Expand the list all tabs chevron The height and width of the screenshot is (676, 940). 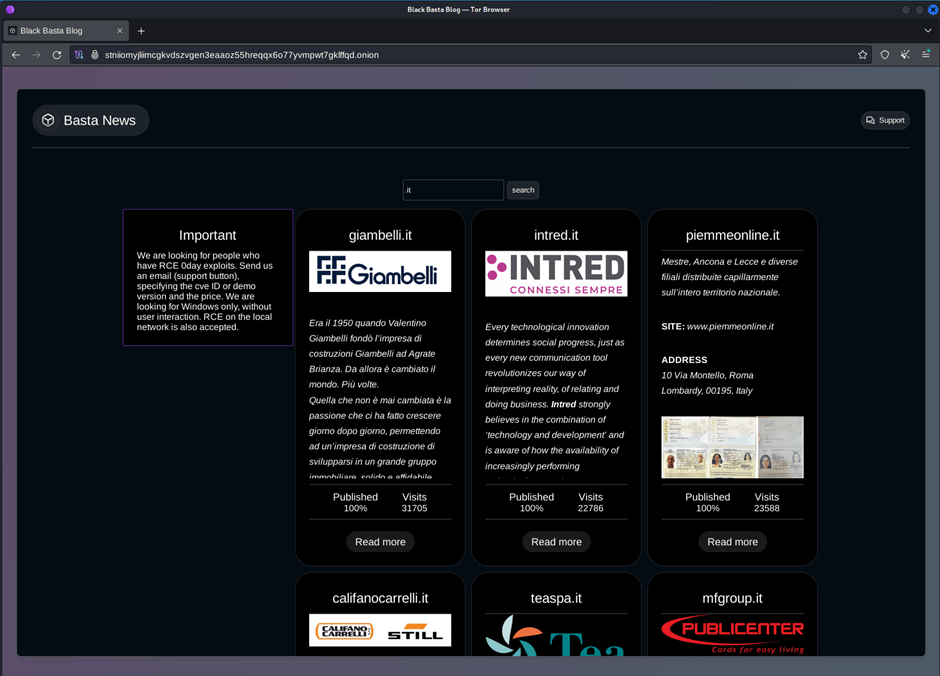click(x=927, y=31)
